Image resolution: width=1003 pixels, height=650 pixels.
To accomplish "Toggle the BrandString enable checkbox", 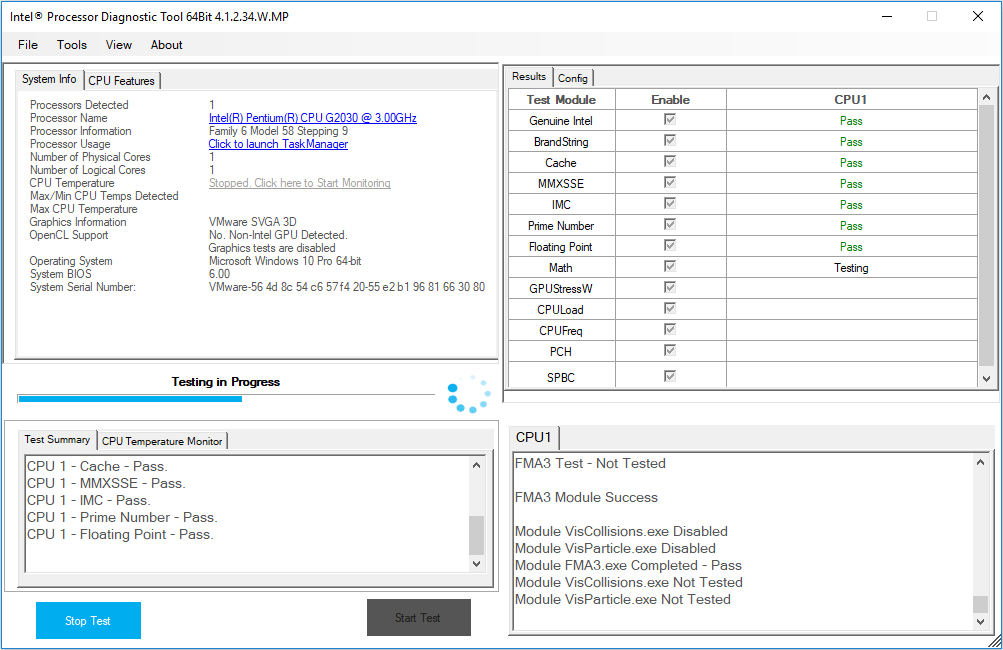I will 670,141.
